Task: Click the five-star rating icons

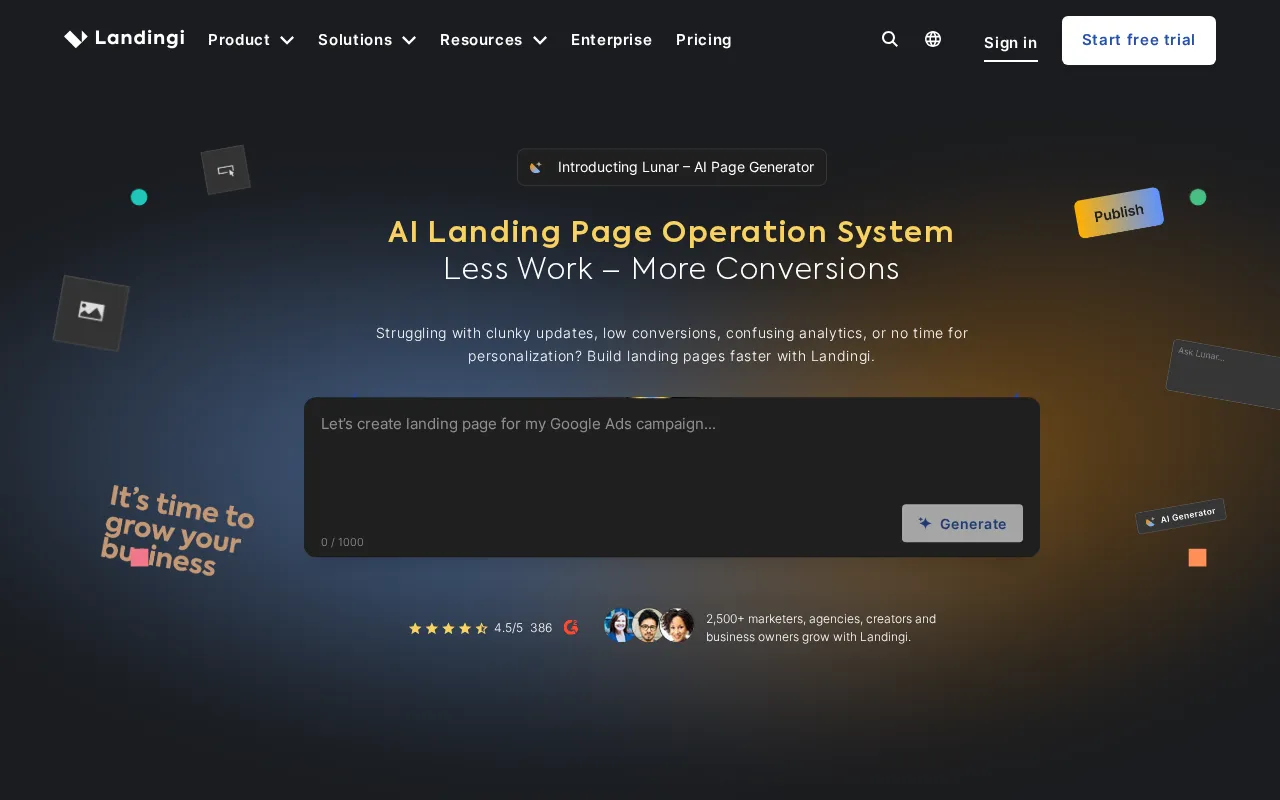Action: 448,628
